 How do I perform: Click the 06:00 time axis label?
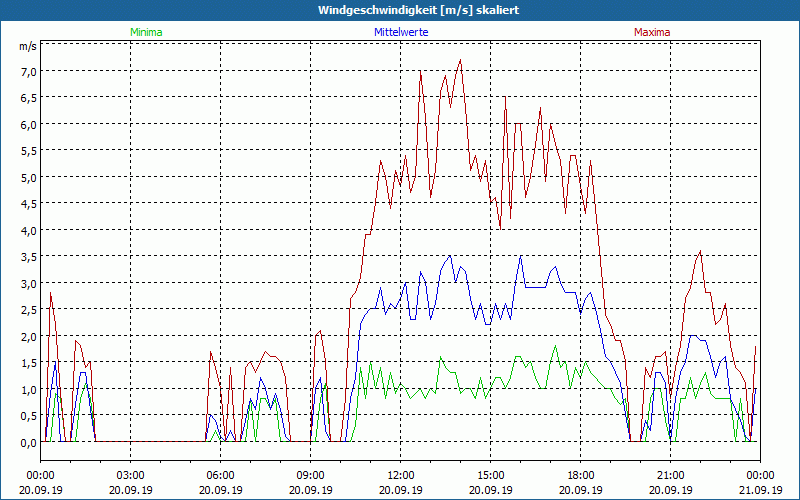tap(220, 476)
